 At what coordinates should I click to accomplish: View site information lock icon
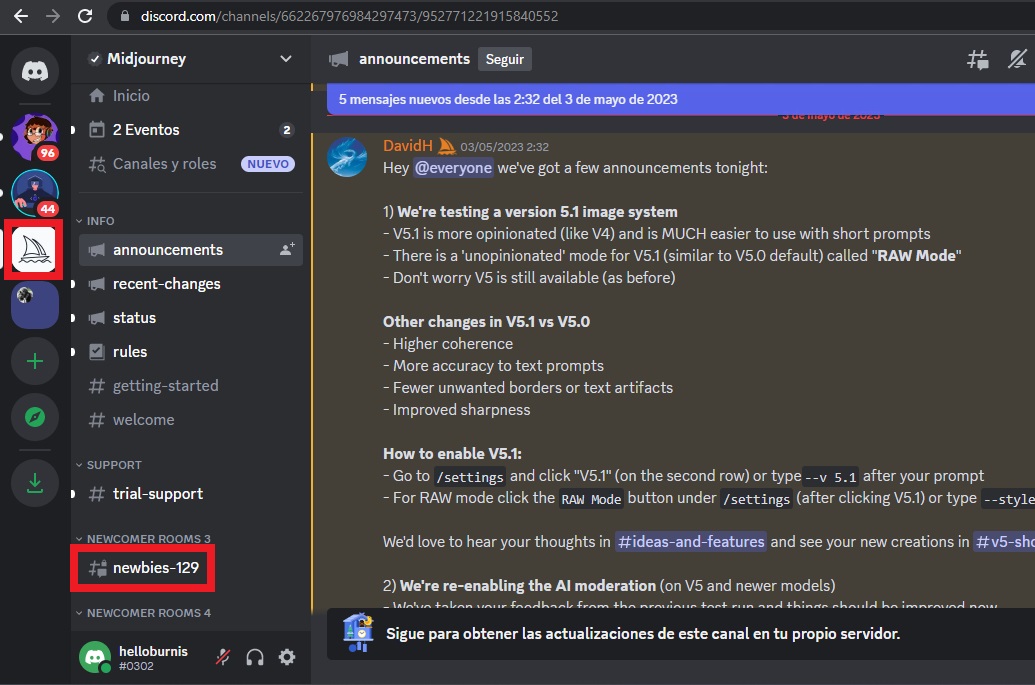(124, 16)
